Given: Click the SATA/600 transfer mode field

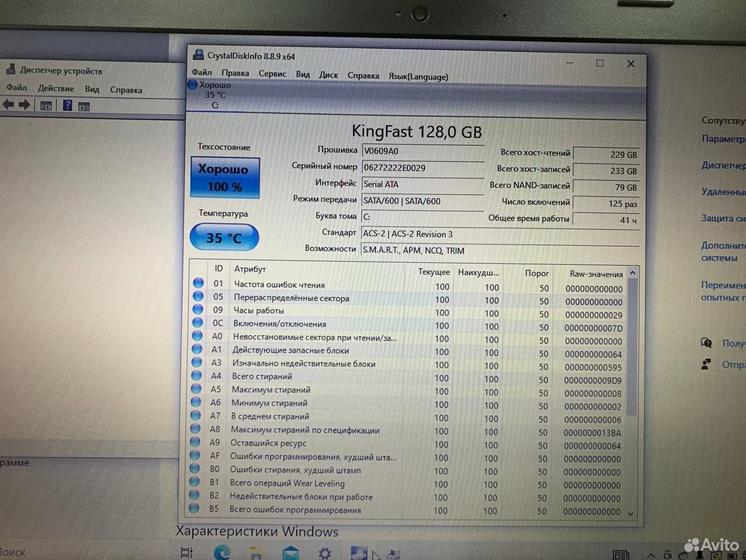Looking at the screenshot, I should [x=422, y=201].
